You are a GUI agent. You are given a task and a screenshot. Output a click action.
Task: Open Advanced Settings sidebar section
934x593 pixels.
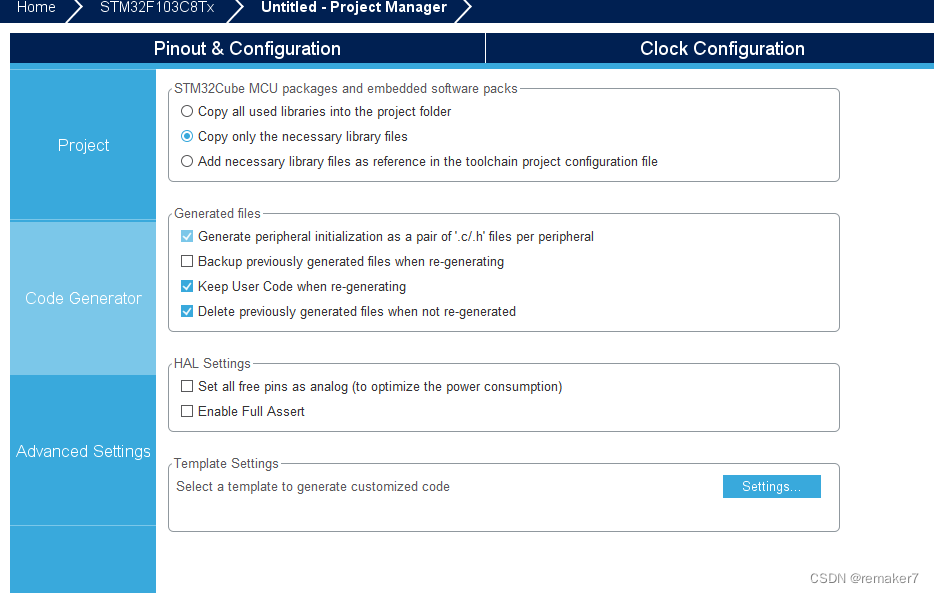click(83, 451)
